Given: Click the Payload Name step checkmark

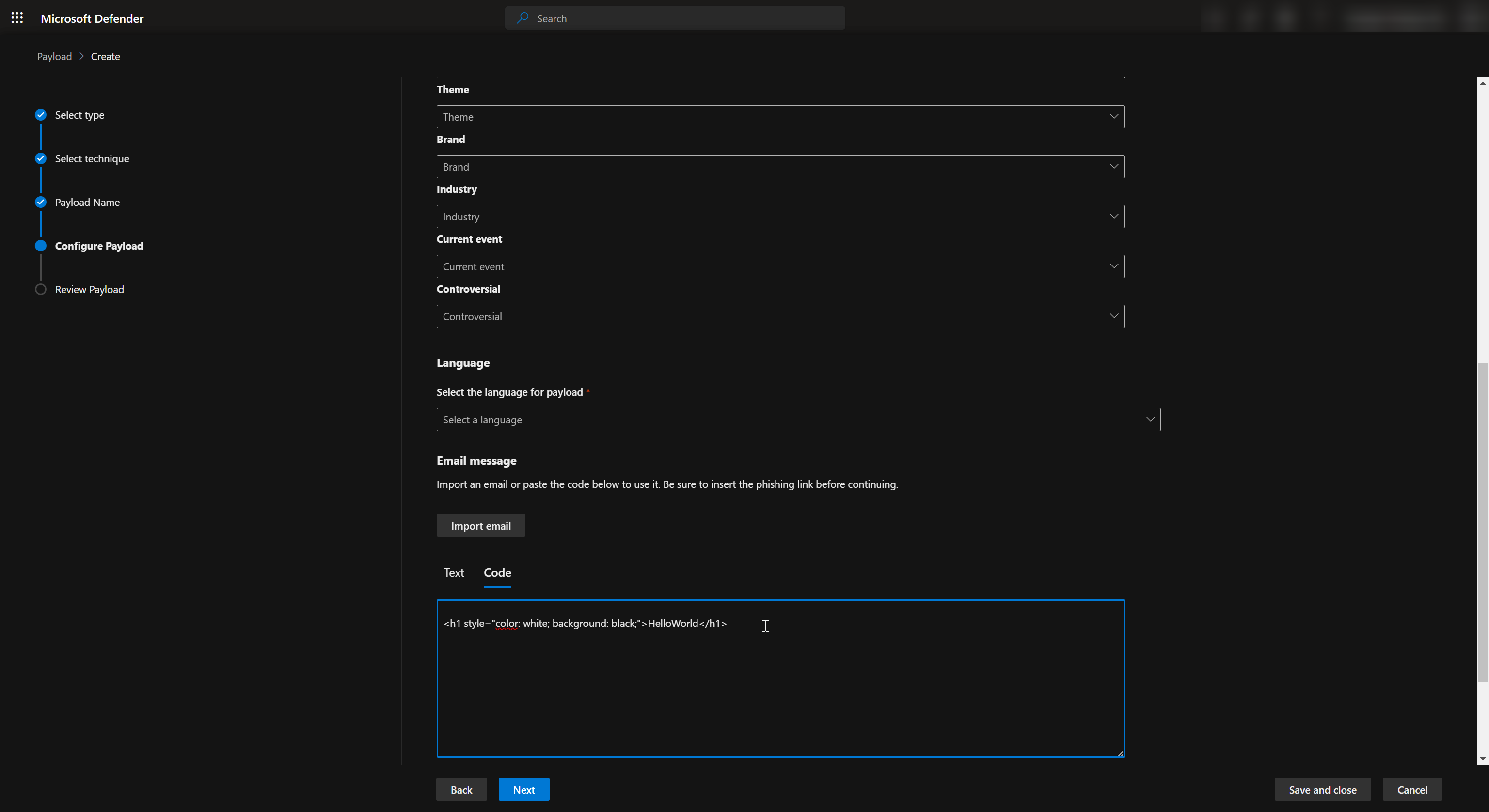Looking at the screenshot, I should point(40,202).
